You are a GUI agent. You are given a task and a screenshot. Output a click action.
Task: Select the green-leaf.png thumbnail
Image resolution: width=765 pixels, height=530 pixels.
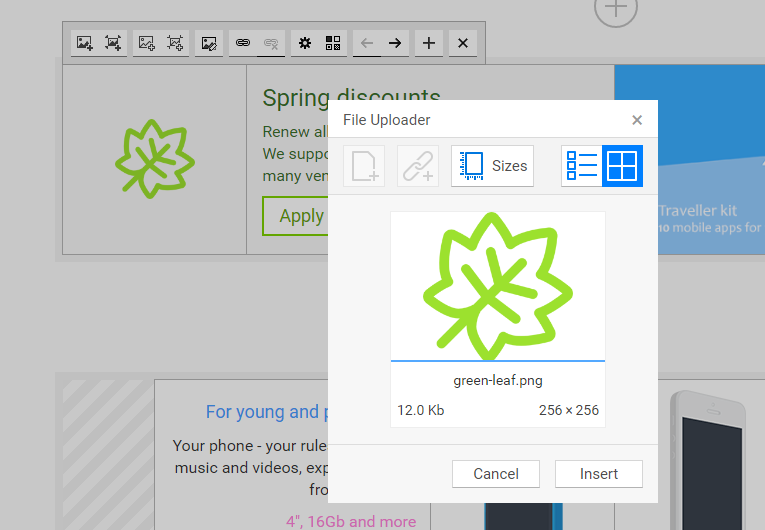pos(497,286)
